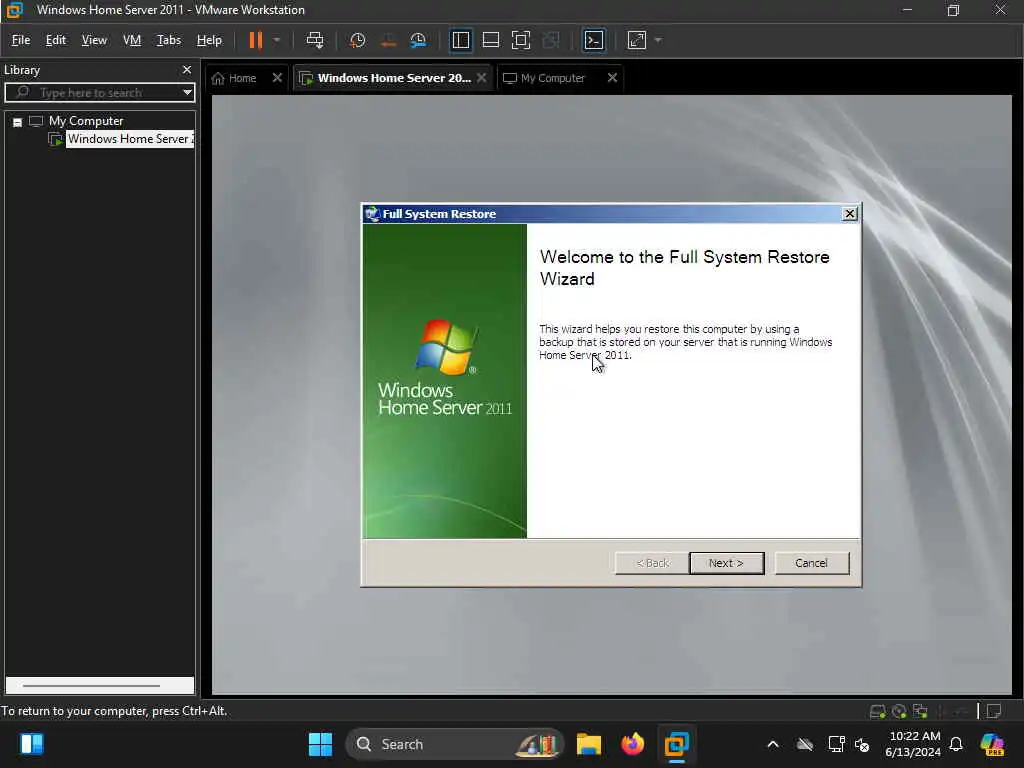Open Firefox from the taskbar
The height and width of the screenshot is (768, 1024).
(632, 744)
